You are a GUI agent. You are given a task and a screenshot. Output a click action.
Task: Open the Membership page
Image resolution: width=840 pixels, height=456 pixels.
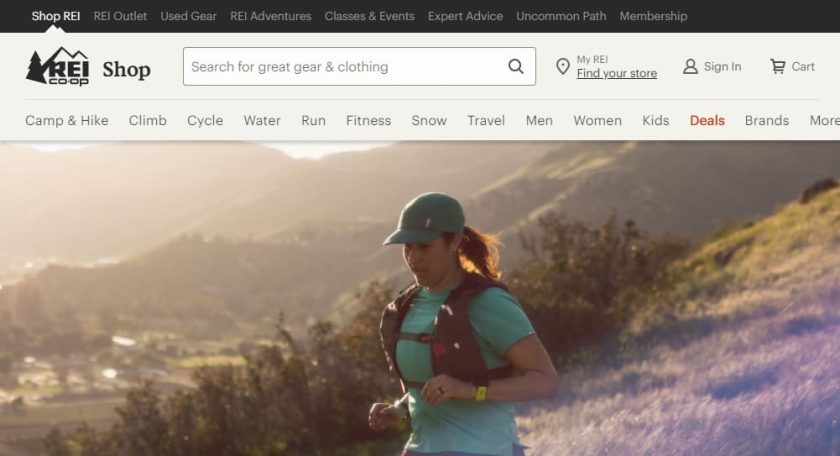(x=653, y=16)
